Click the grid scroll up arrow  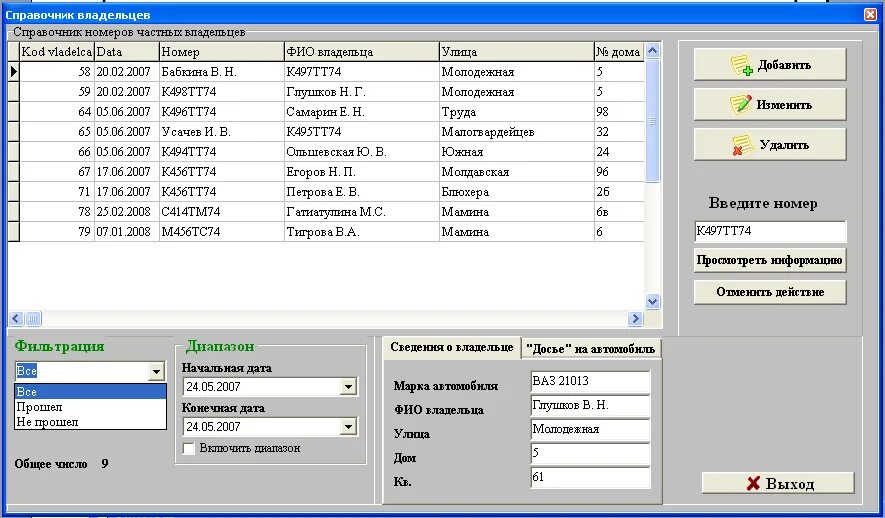(652, 51)
